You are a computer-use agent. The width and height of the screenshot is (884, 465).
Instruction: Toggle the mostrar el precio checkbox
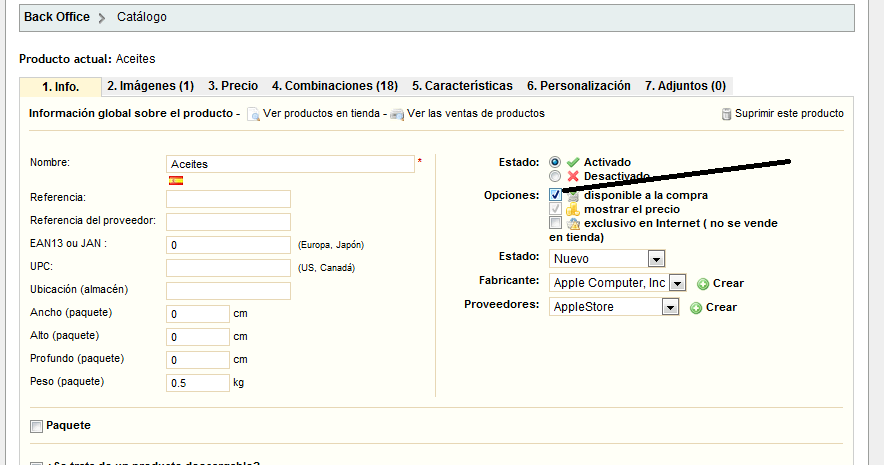click(555, 209)
